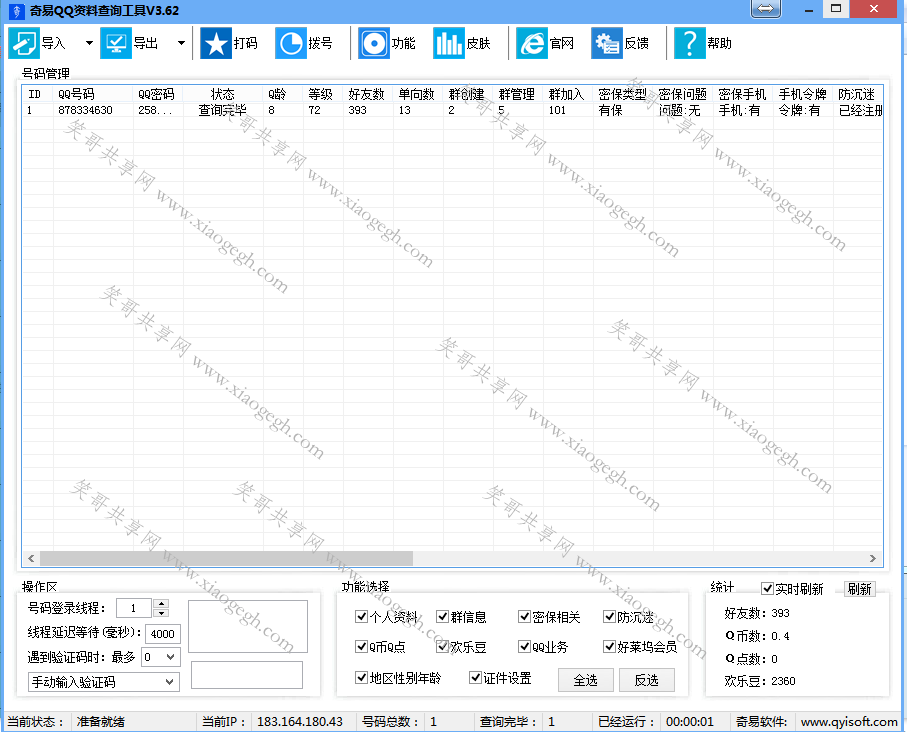Toggle the QQ业务 checkbox

[525, 646]
